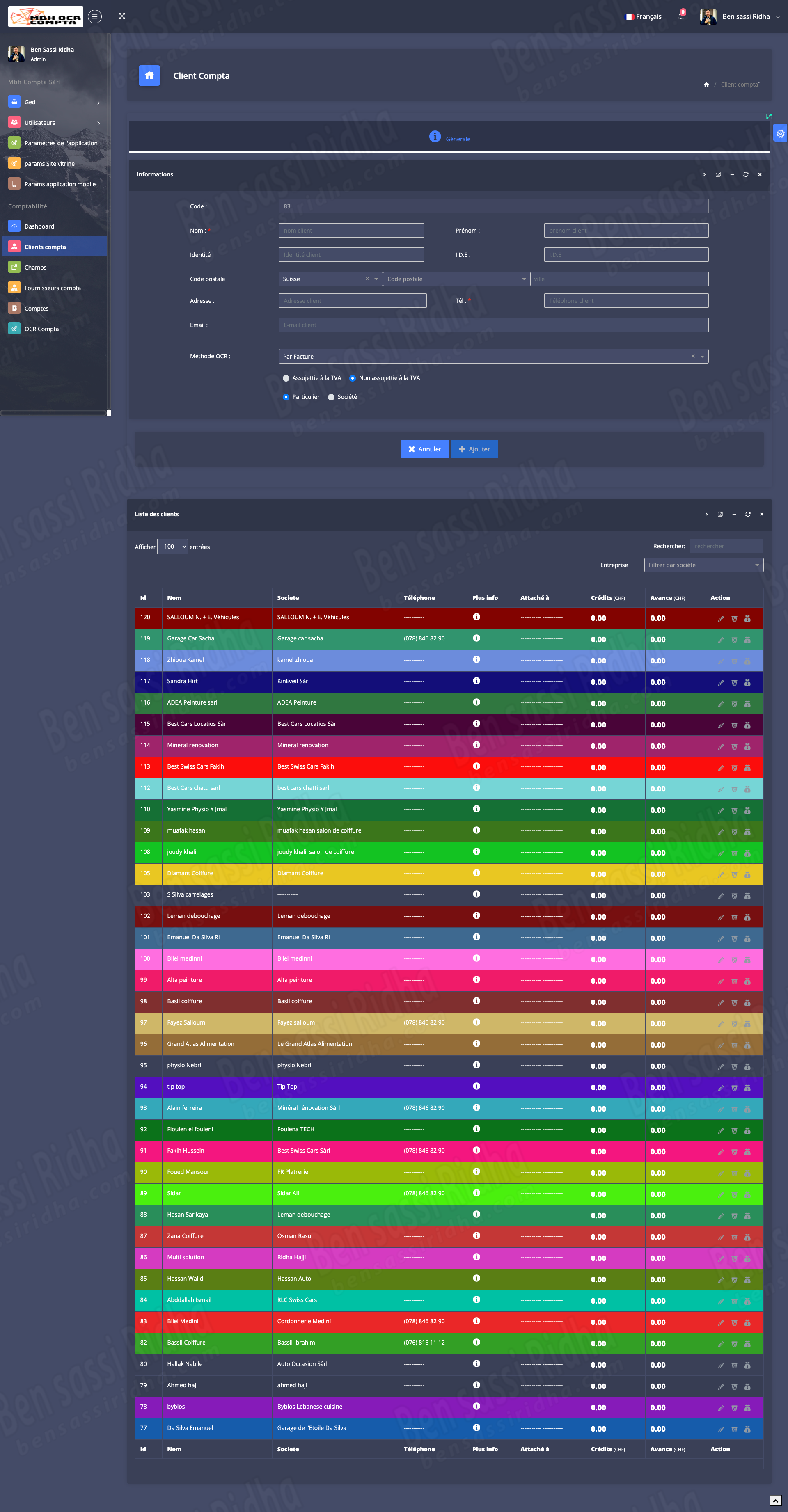Screen dimensions: 788x1512
Task: Click the fullscreen expand icon in header
Action: tap(122, 16)
